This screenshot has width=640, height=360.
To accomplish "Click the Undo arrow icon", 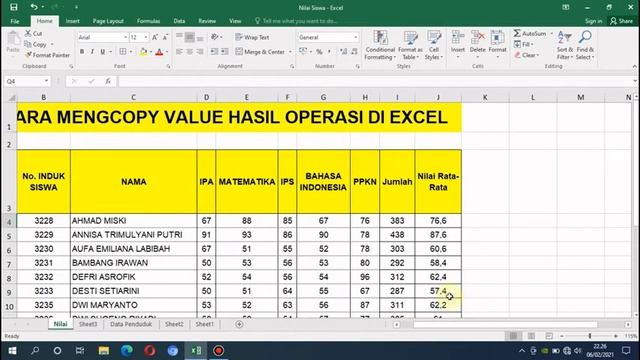I will tap(34, 7).
